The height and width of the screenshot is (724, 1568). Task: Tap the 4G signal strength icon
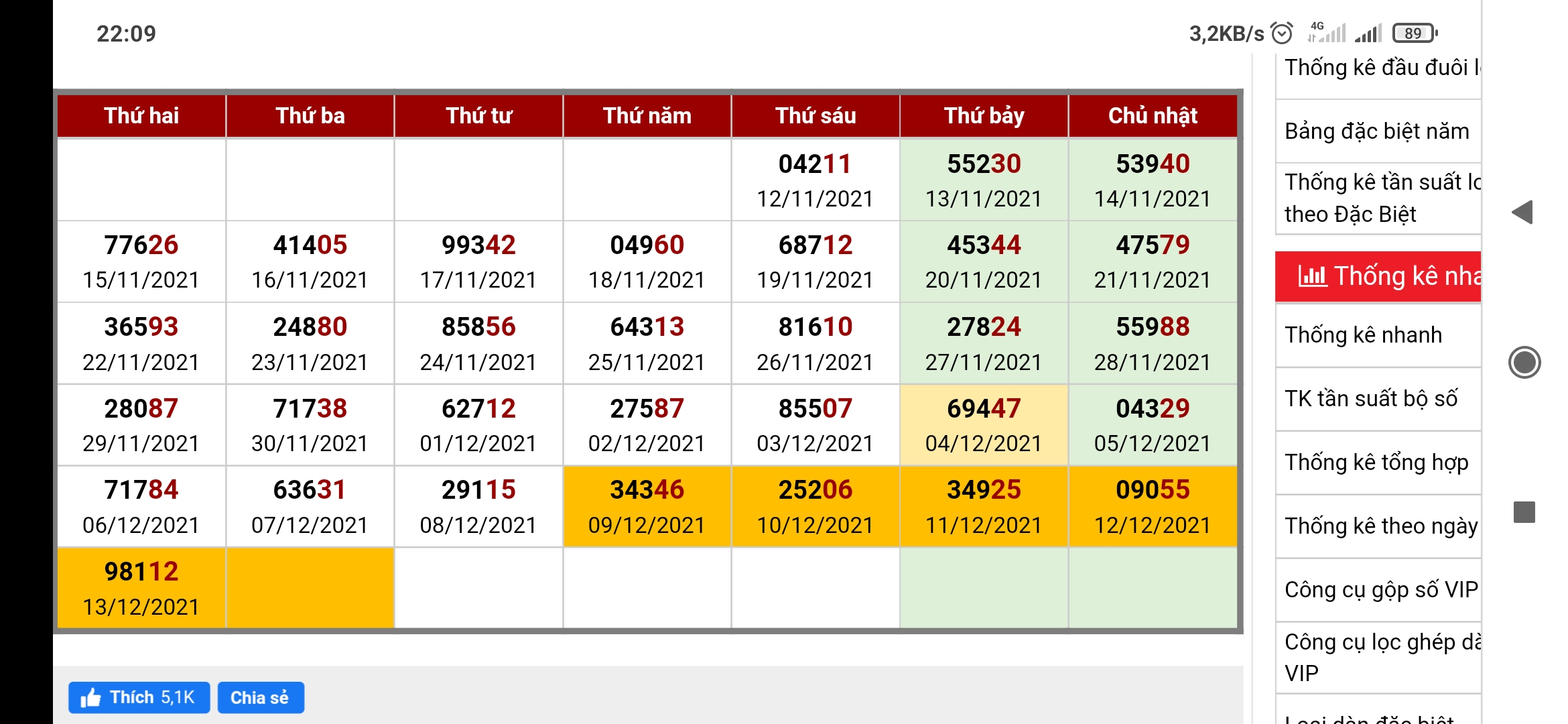[x=1327, y=32]
